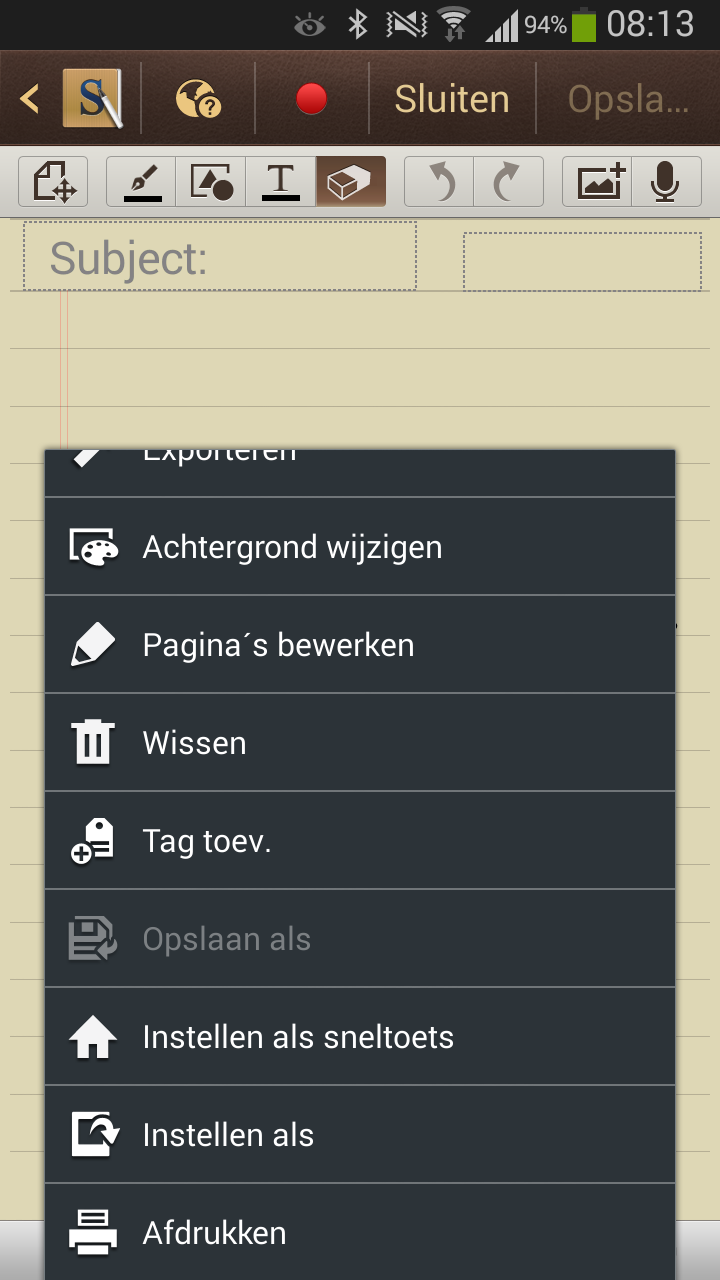Image resolution: width=720 pixels, height=1280 pixels.
Task: Tap the Subject input field
Action: (220, 257)
